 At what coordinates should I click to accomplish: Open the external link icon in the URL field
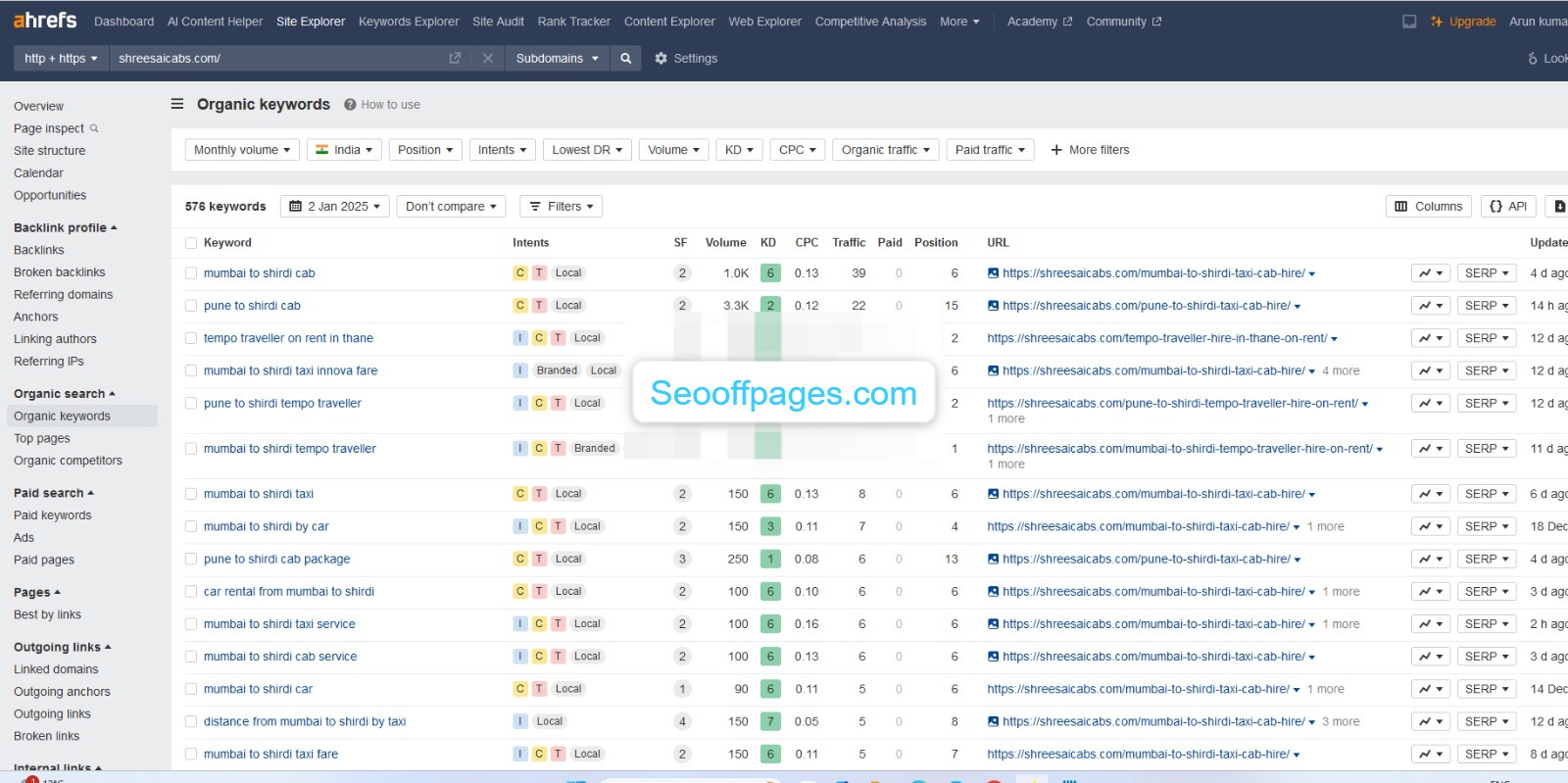click(455, 59)
